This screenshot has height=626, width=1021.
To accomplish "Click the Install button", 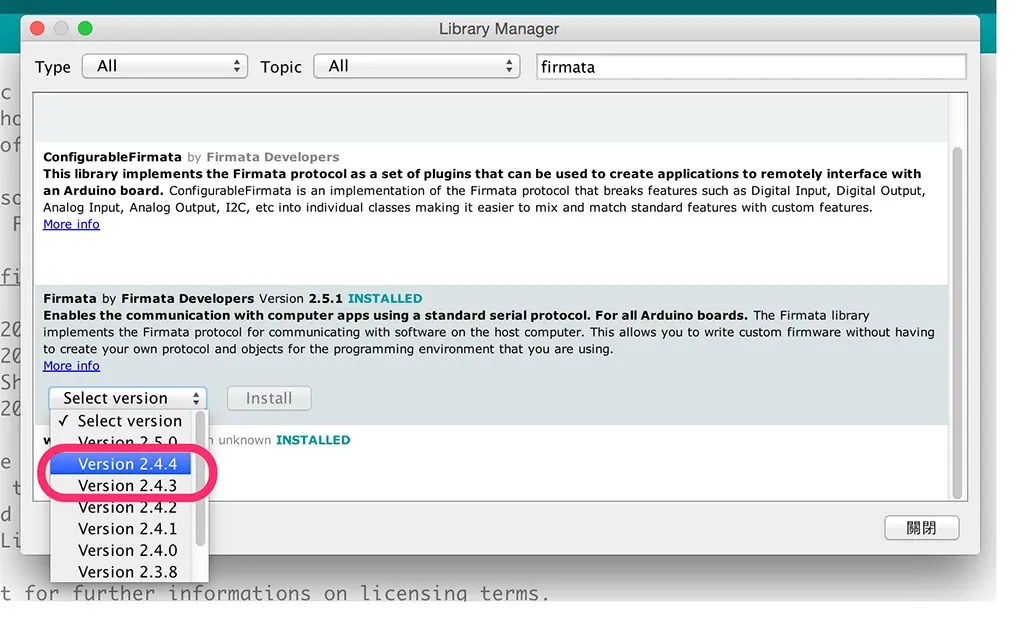I will point(269,398).
